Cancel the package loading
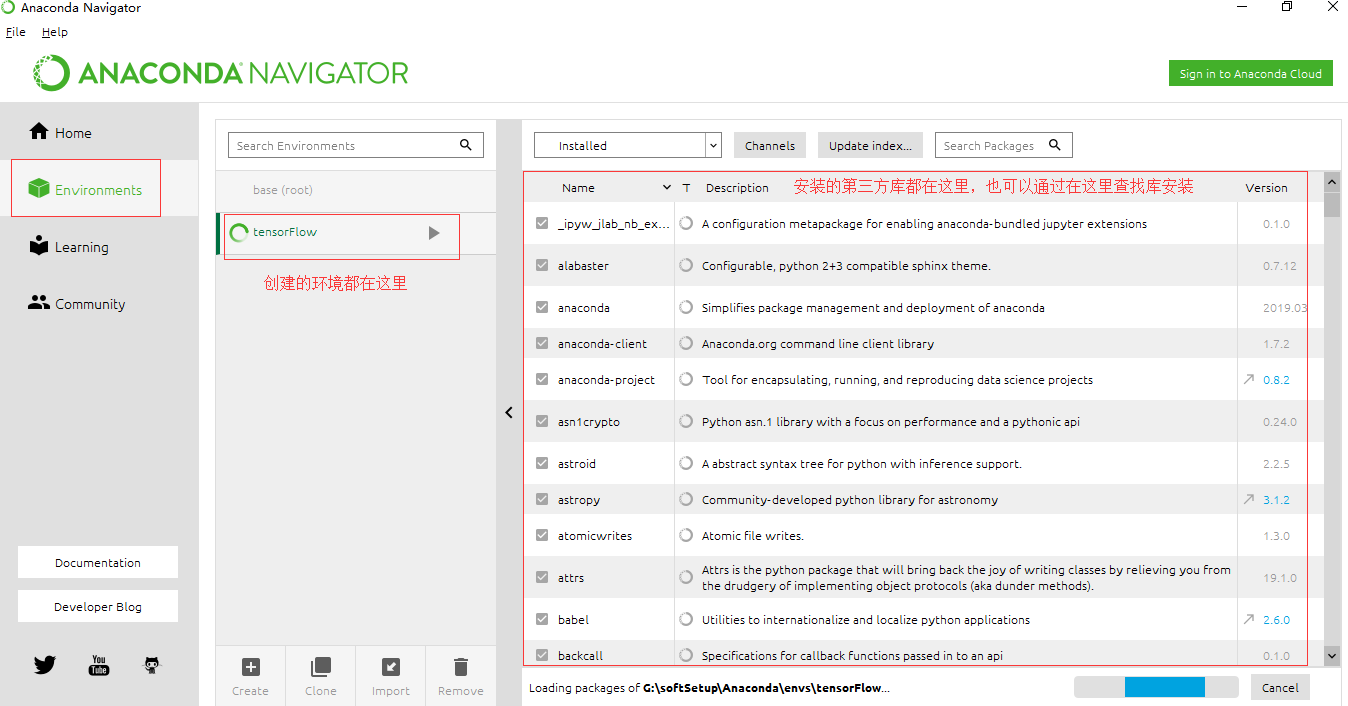Image resolution: width=1348 pixels, height=706 pixels. [1280, 687]
